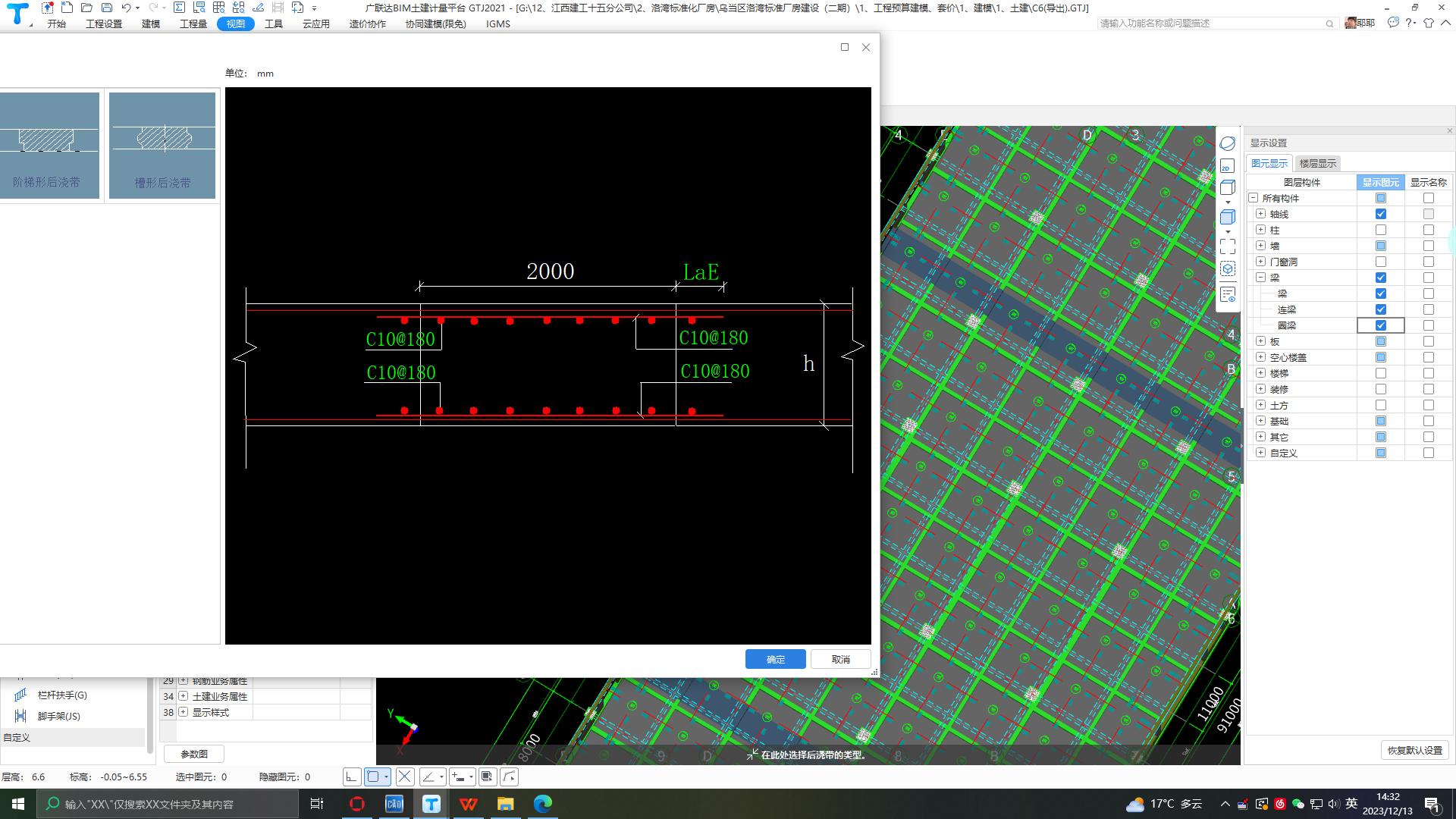Expand the 柱 tree node
Screen dimensions: 1456x819
[1260, 230]
